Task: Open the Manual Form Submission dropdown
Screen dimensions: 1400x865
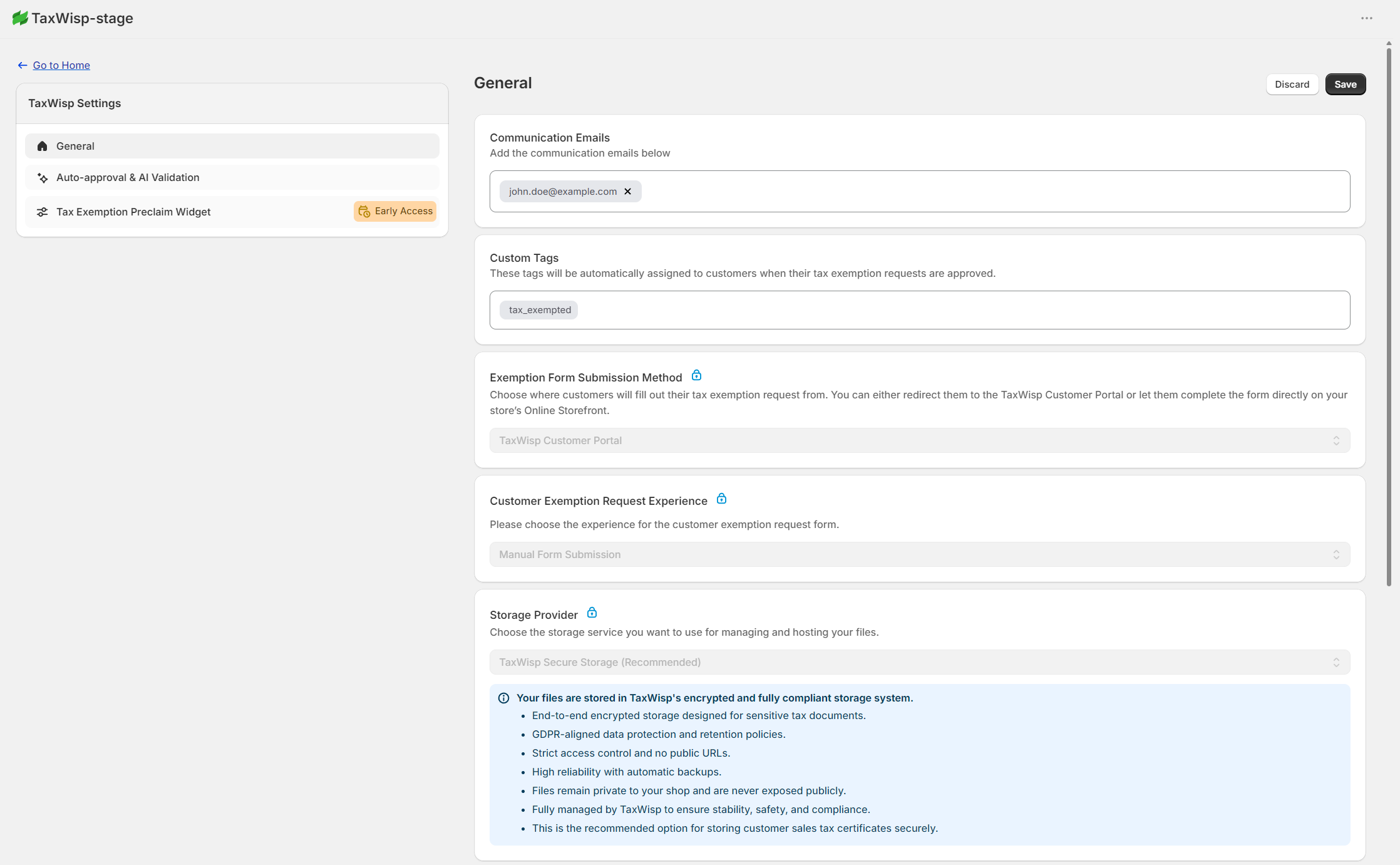Action: [x=920, y=554]
